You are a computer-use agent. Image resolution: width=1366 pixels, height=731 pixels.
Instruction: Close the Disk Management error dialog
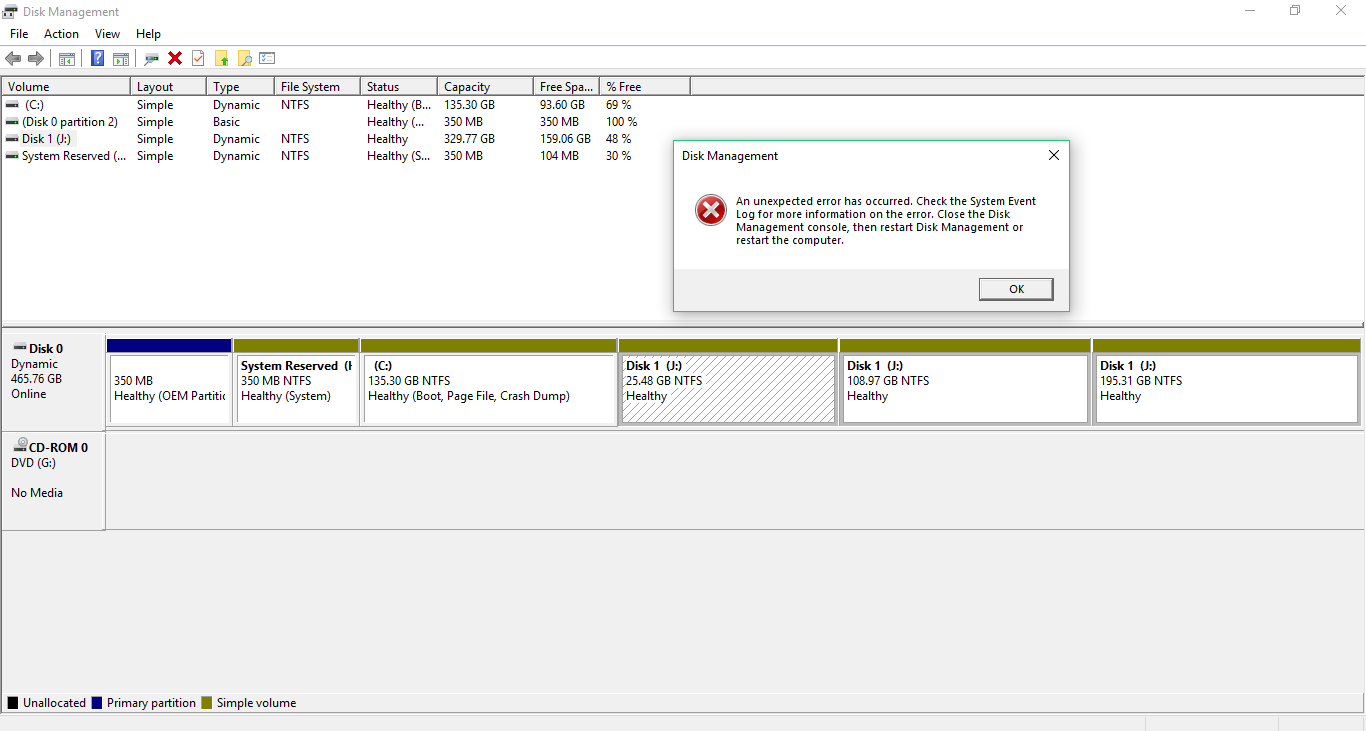click(1053, 156)
